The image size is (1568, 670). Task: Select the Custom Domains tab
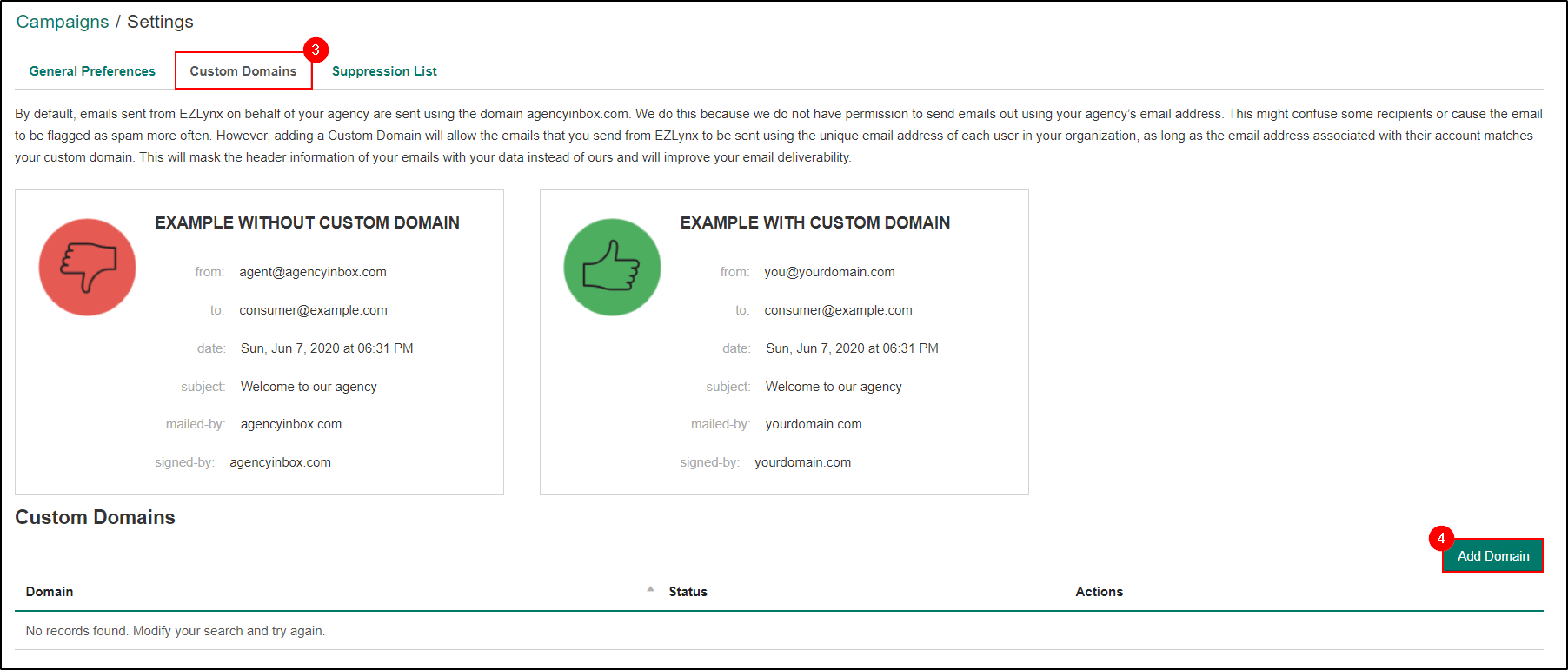point(243,71)
